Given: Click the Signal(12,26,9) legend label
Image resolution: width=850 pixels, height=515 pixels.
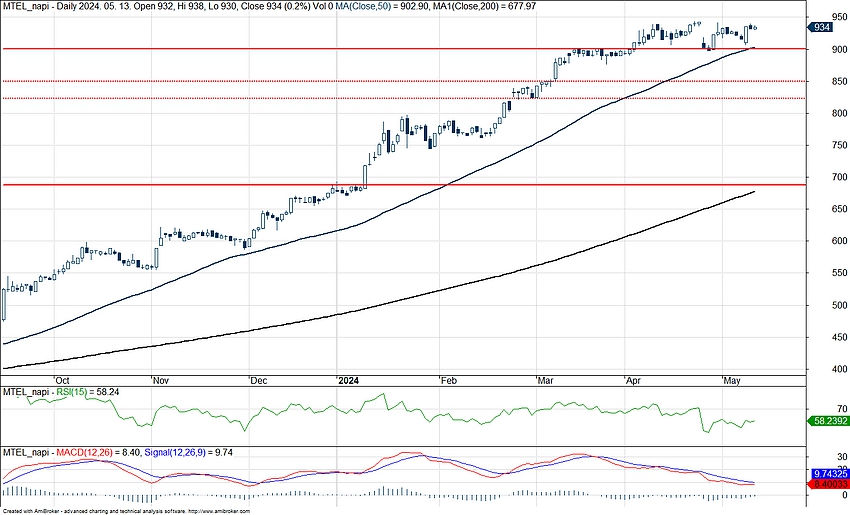Looking at the screenshot, I should tap(180, 453).
